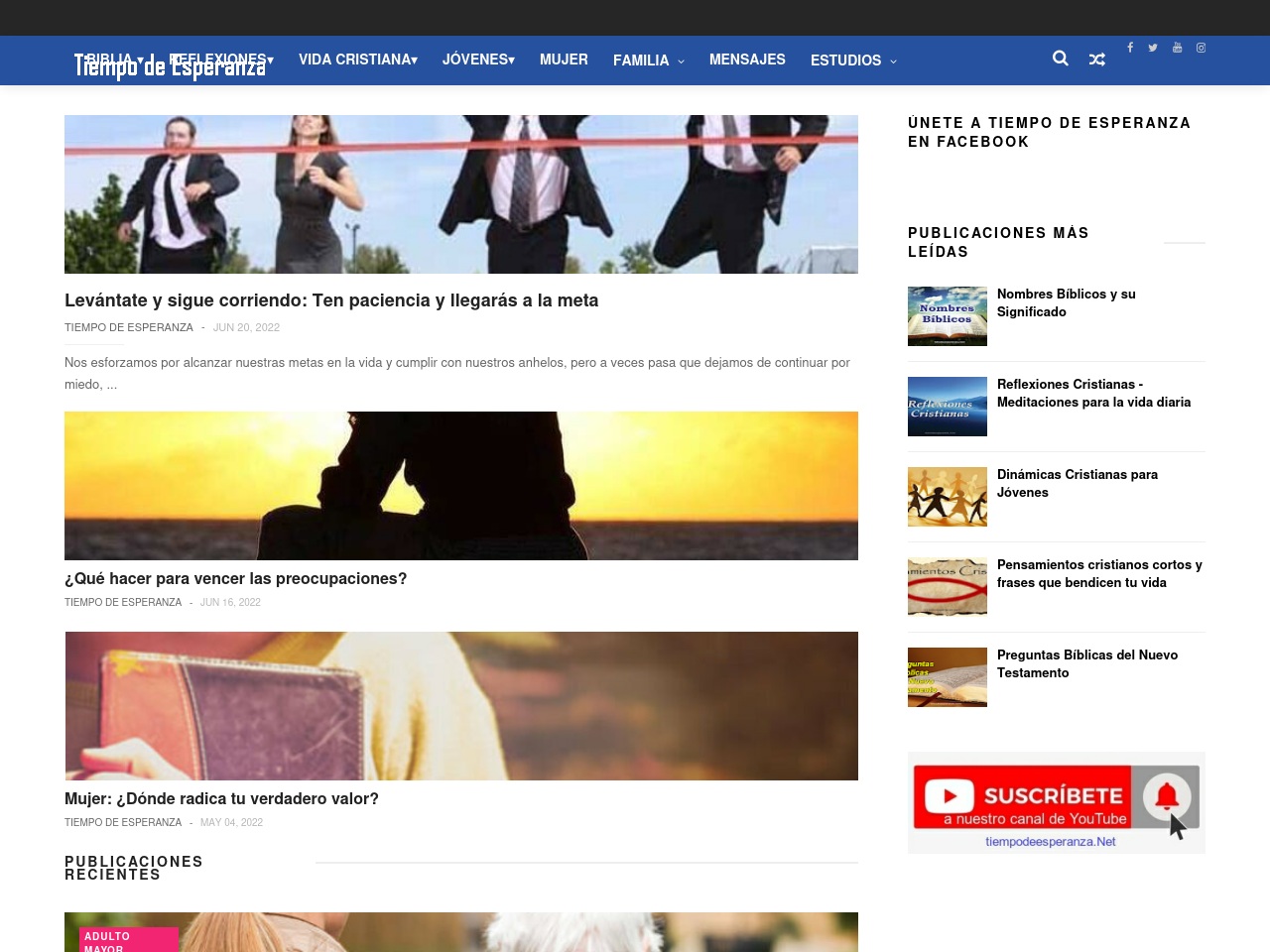Click the 'Nos esforzamos por alcanzar' excerpt text
This screenshot has height=952, width=1270.
click(x=457, y=373)
